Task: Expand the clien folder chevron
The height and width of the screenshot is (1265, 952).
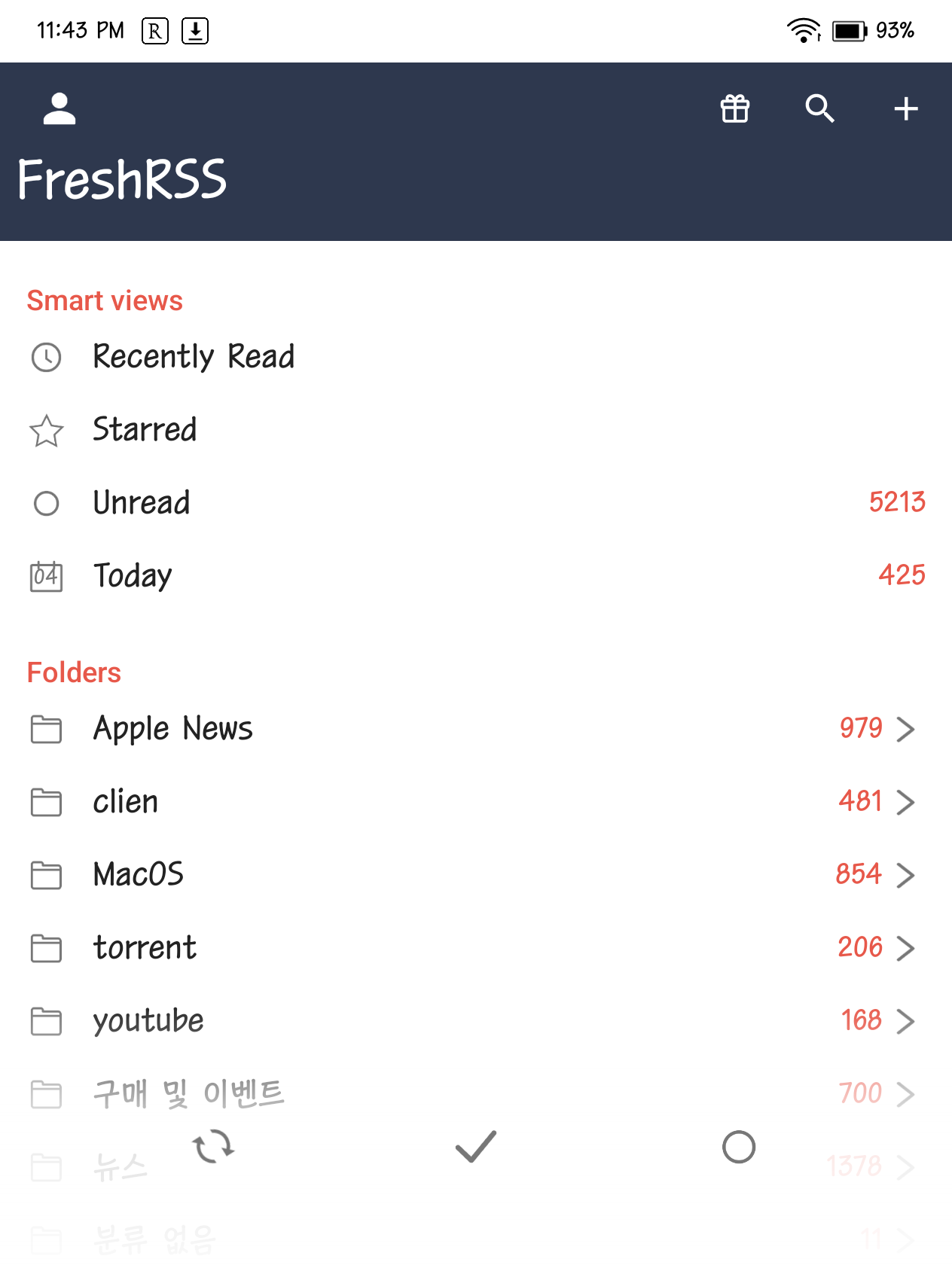Action: point(905,802)
